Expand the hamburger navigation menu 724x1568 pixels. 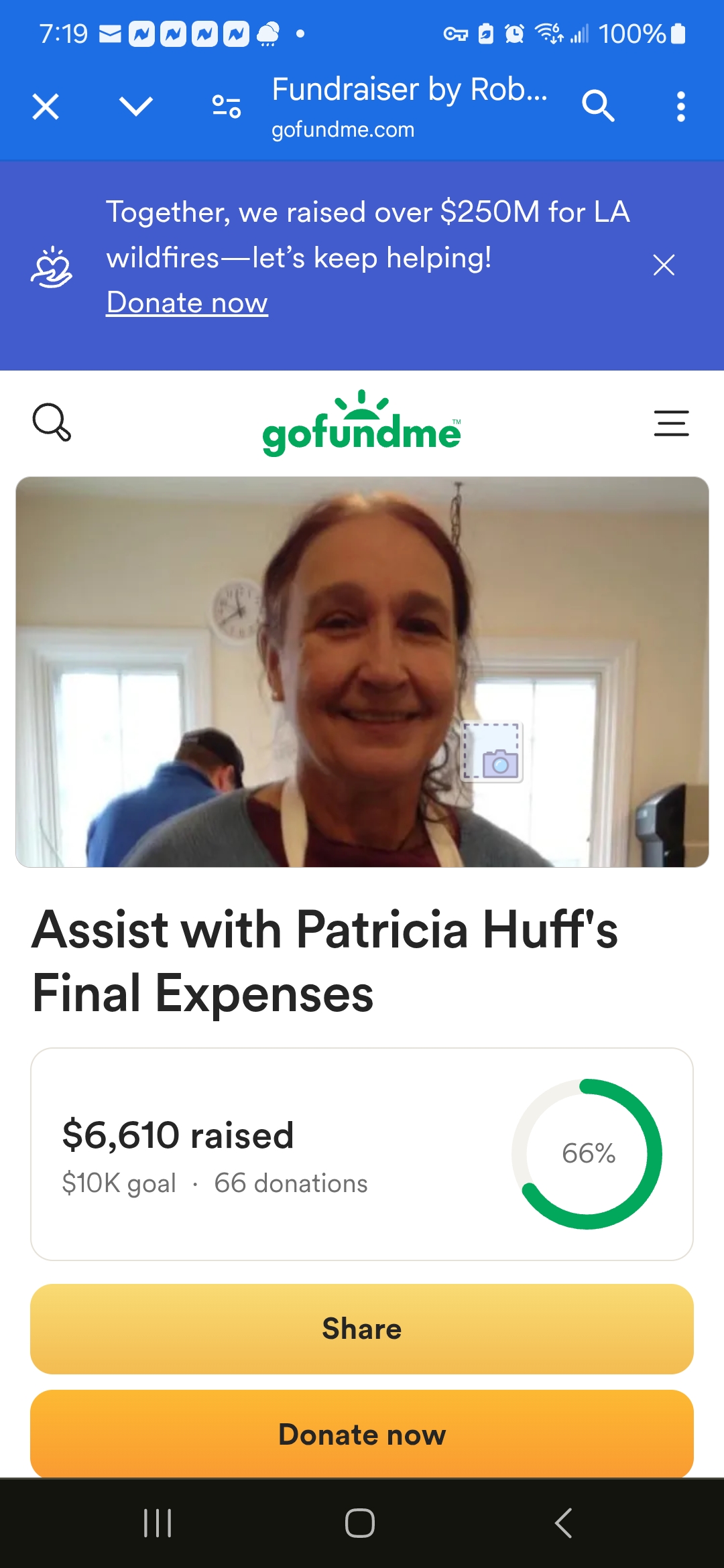pyautogui.click(x=672, y=423)
